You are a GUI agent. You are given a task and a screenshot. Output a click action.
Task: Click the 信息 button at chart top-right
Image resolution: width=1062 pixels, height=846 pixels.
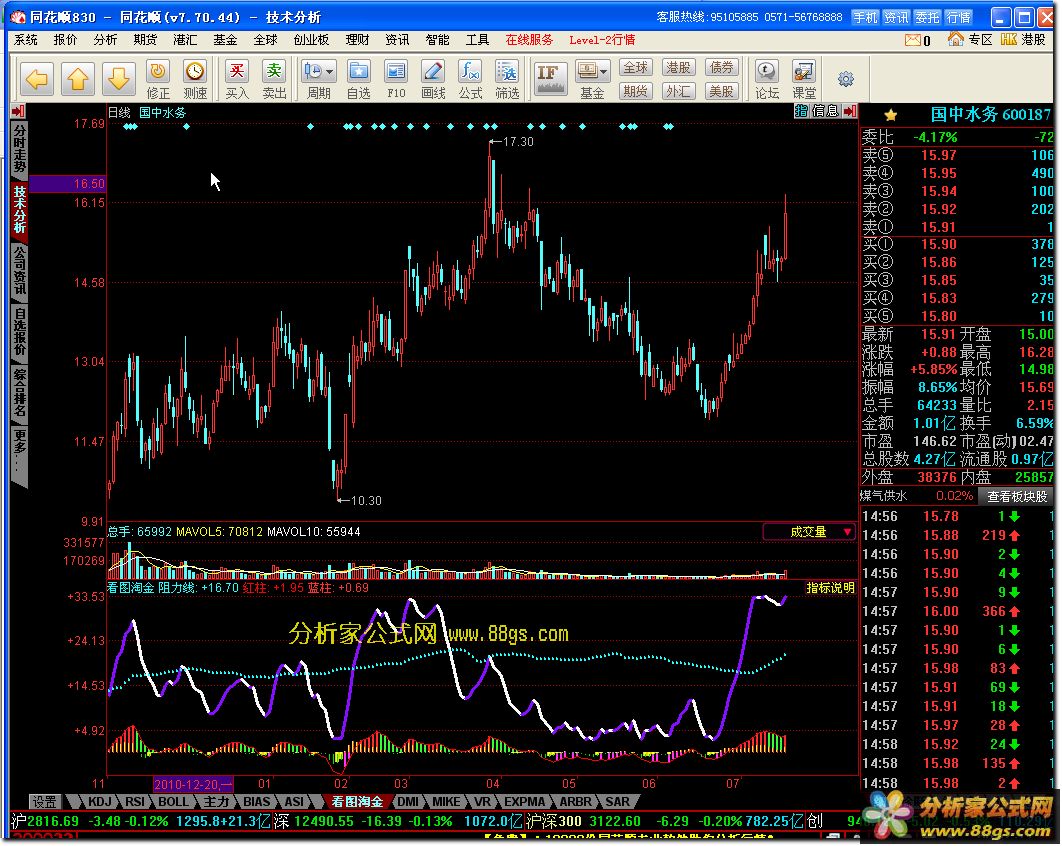[x=825, y=110]
